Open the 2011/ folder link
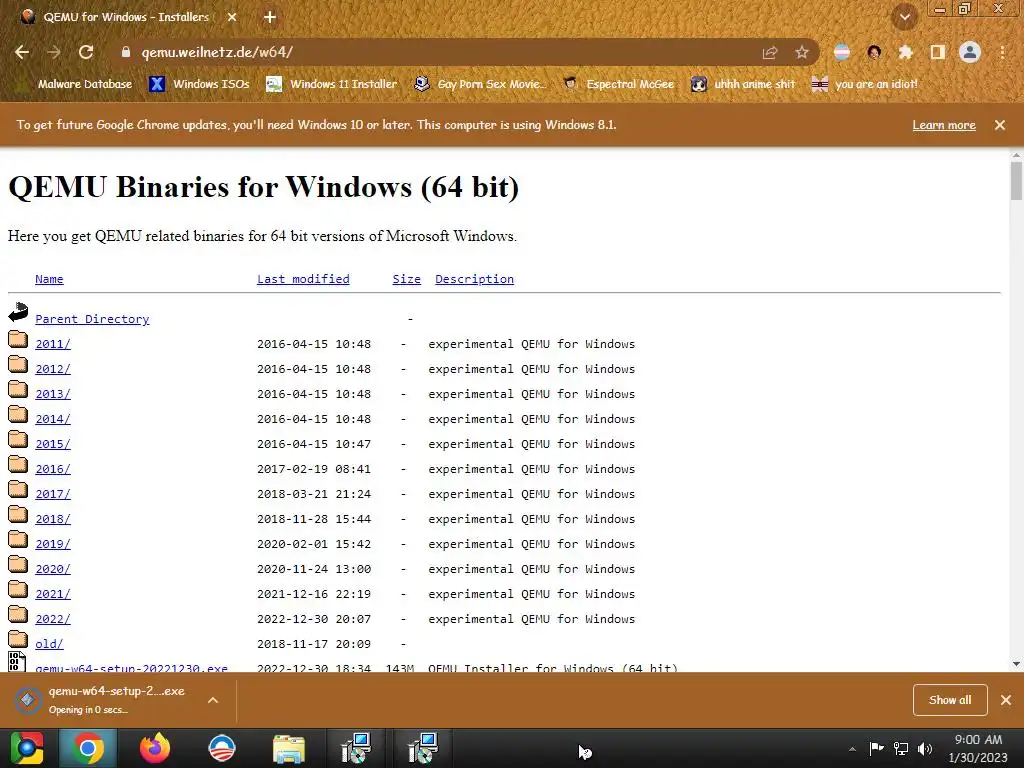 pyautogui.click(x=53, y=344)
